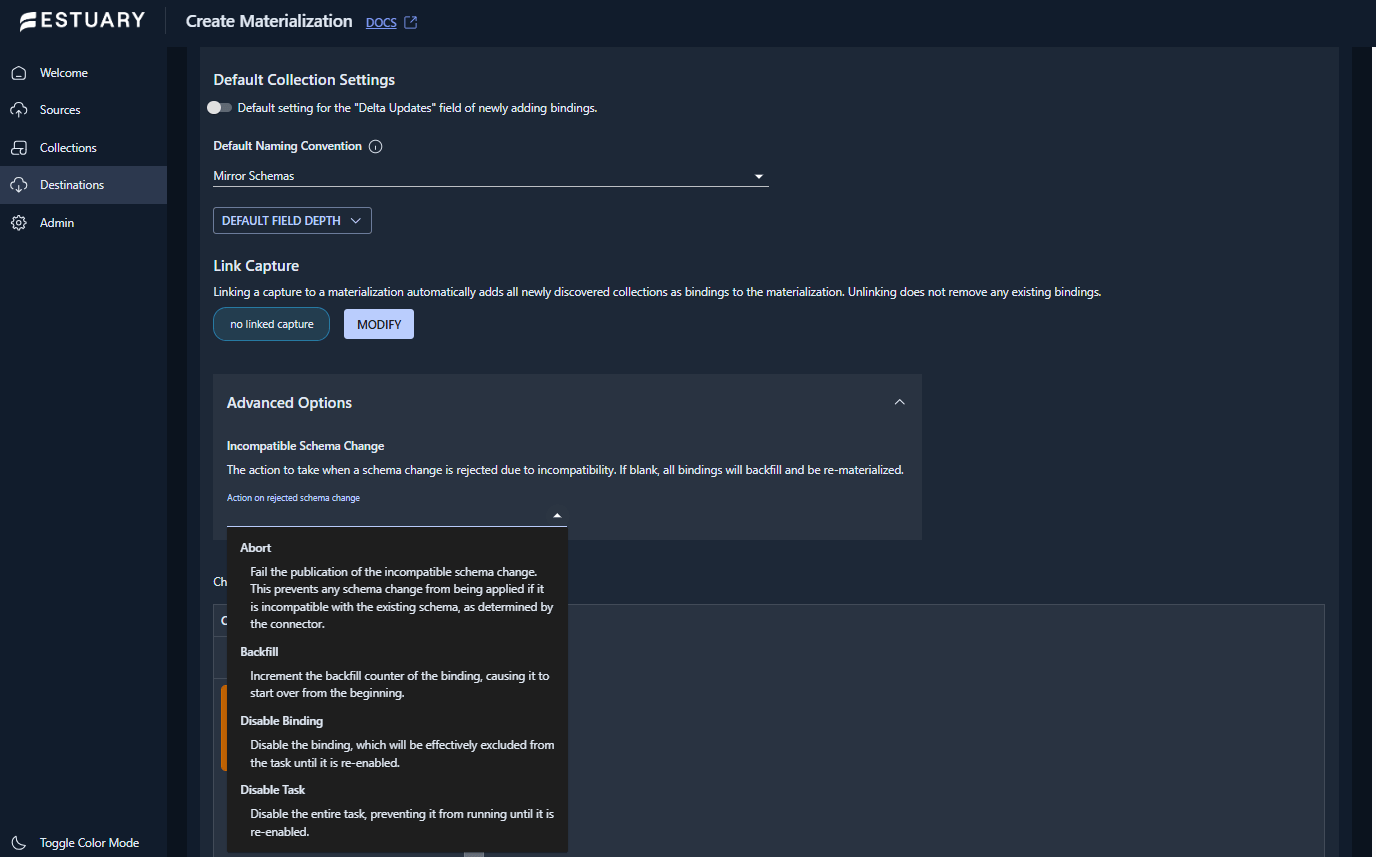Open the Mirror Schemas naming dropdown
1376x857 pixels.
point(490,177)
